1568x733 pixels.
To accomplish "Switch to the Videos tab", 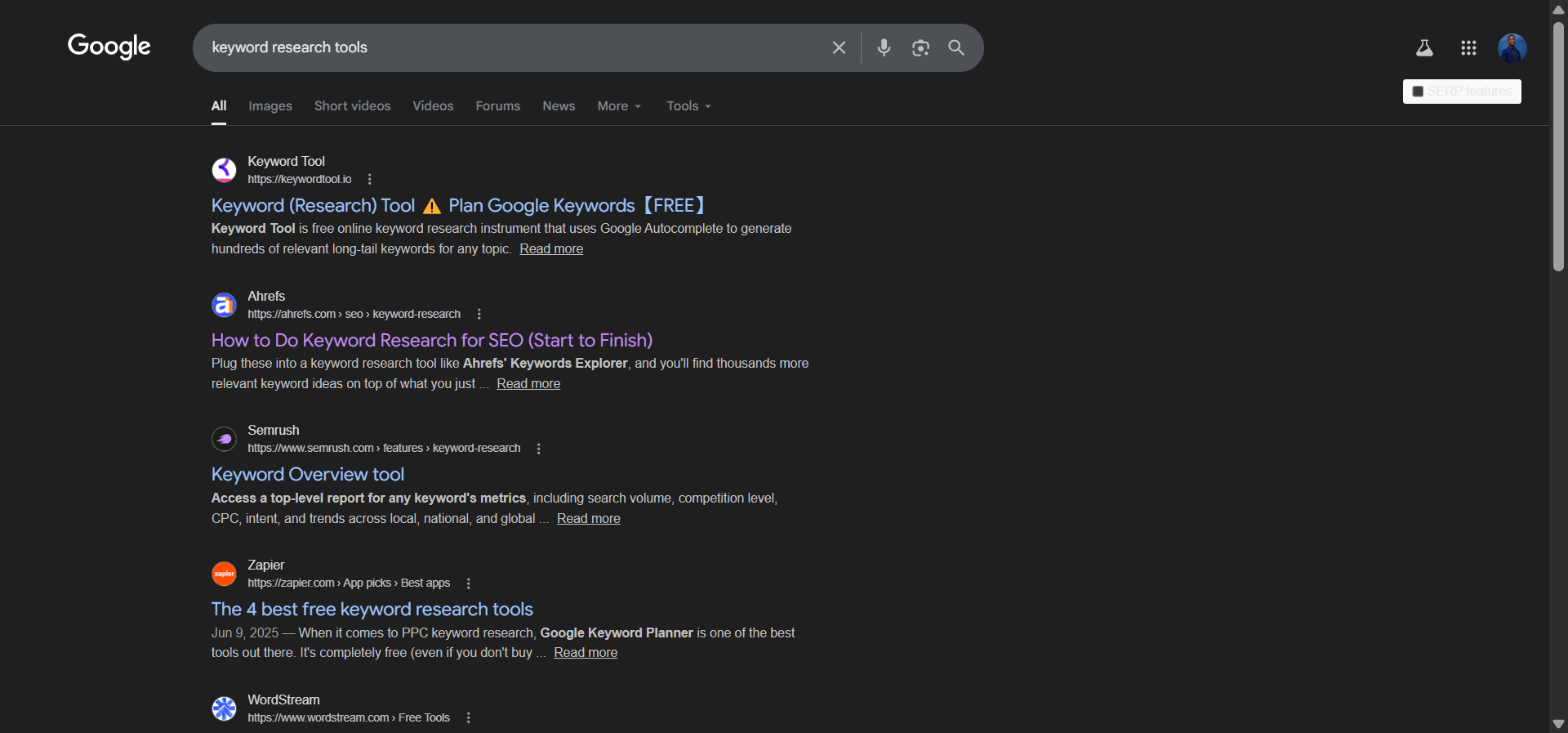I will tap(433, 106).
